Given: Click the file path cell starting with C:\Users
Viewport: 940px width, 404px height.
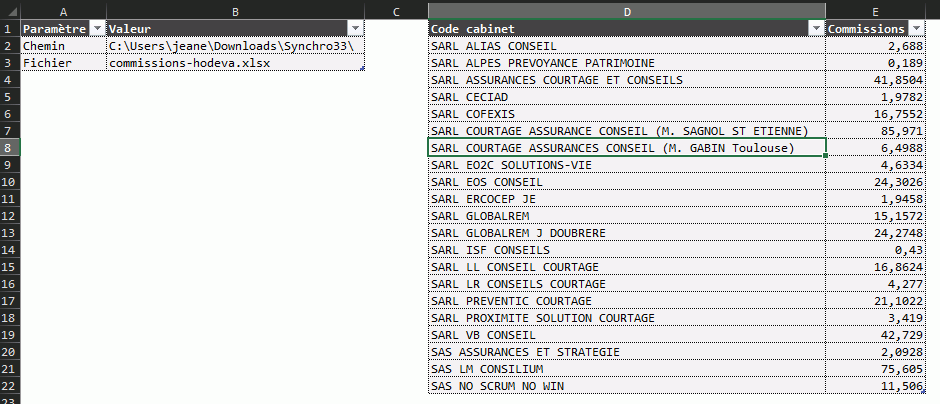Looking at the screenshot, I should coord(235,46).
